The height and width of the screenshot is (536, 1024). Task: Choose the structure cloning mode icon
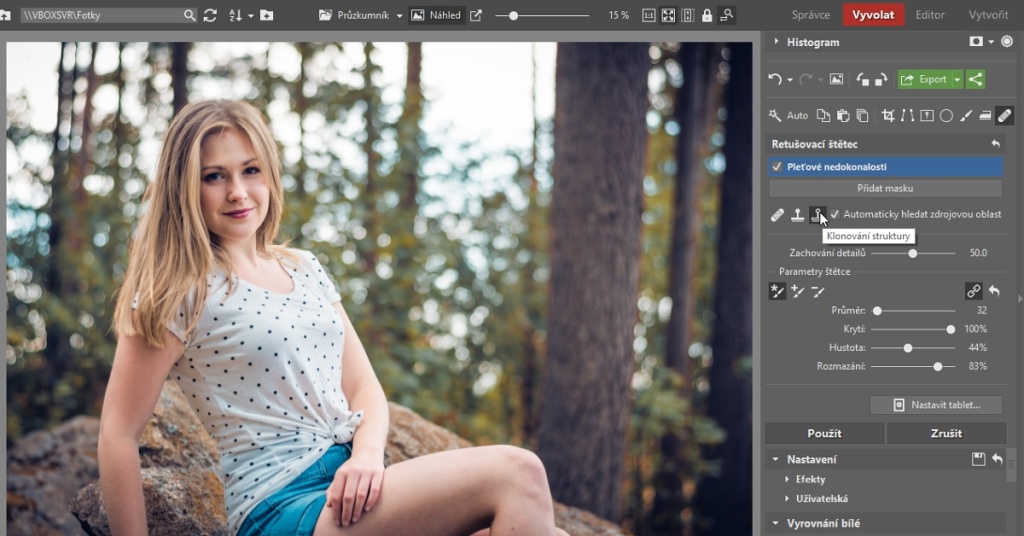[817, 214]
